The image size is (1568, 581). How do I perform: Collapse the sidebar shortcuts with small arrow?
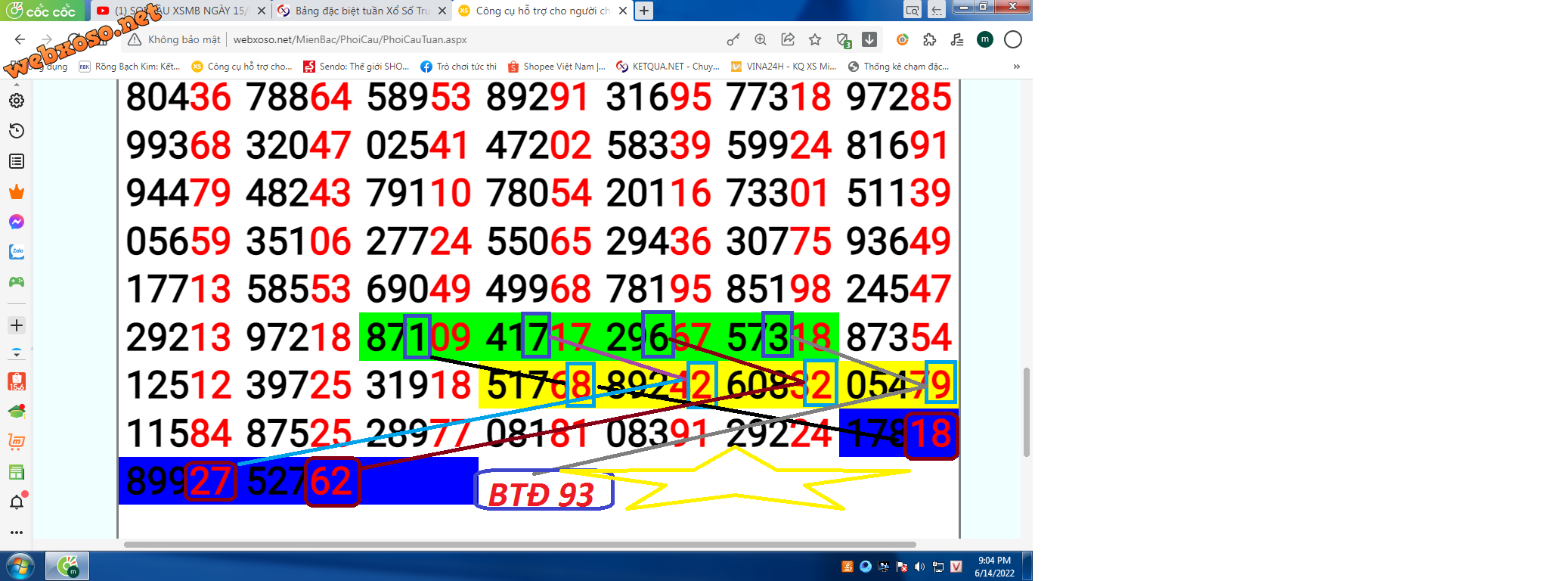(17, 353)
